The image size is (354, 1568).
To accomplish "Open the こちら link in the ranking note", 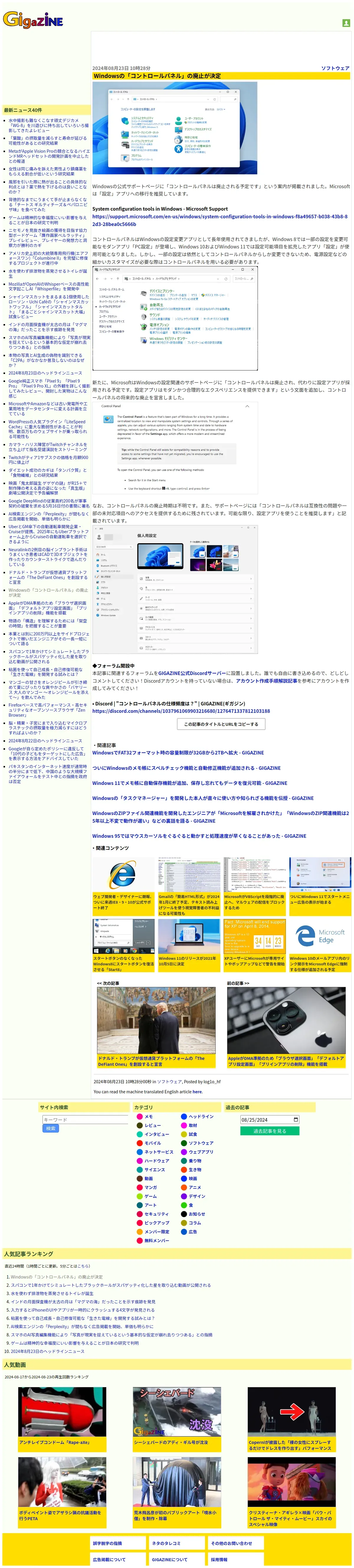I will pos(83,1266).
